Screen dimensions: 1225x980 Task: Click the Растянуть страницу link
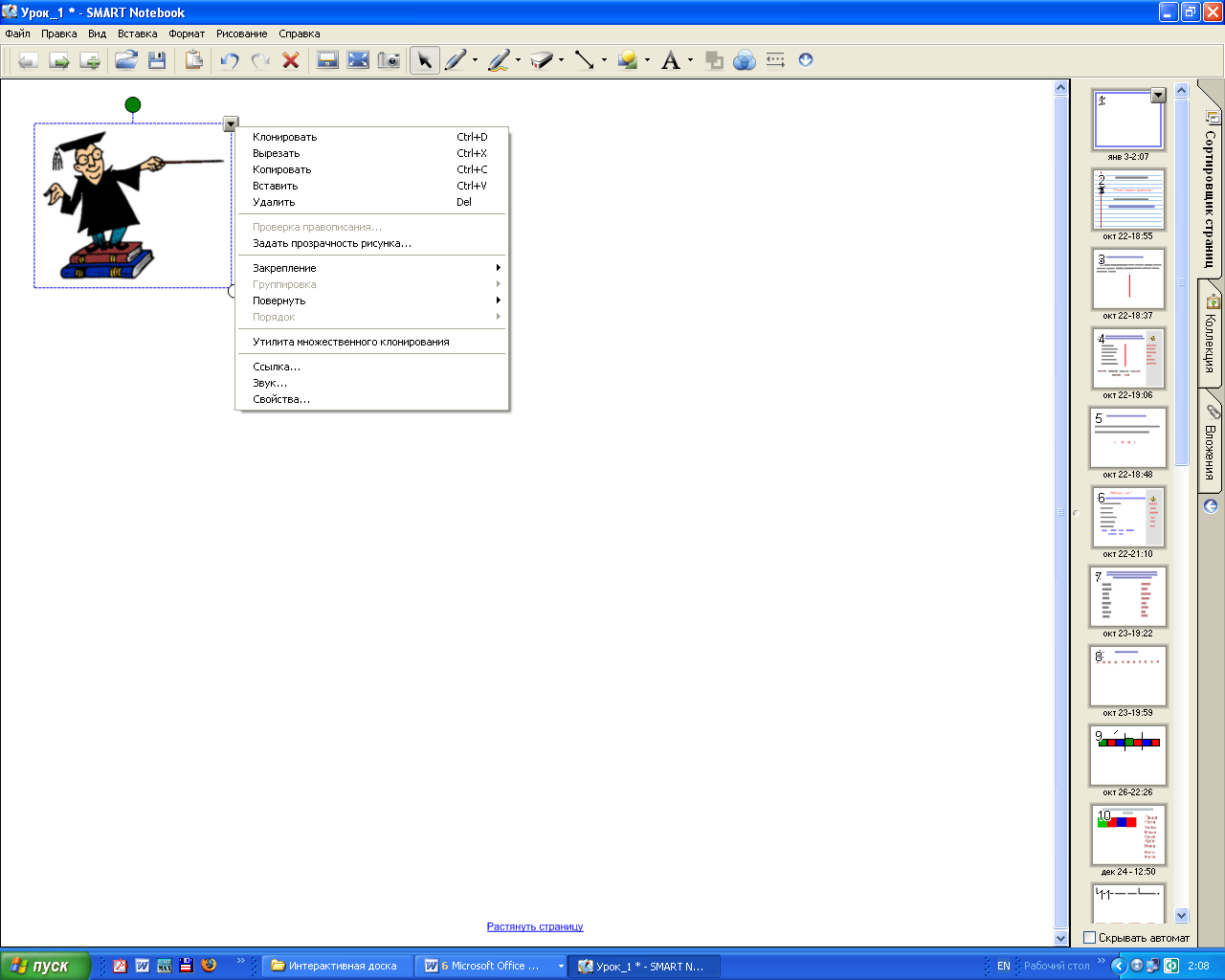pos(535,926)
